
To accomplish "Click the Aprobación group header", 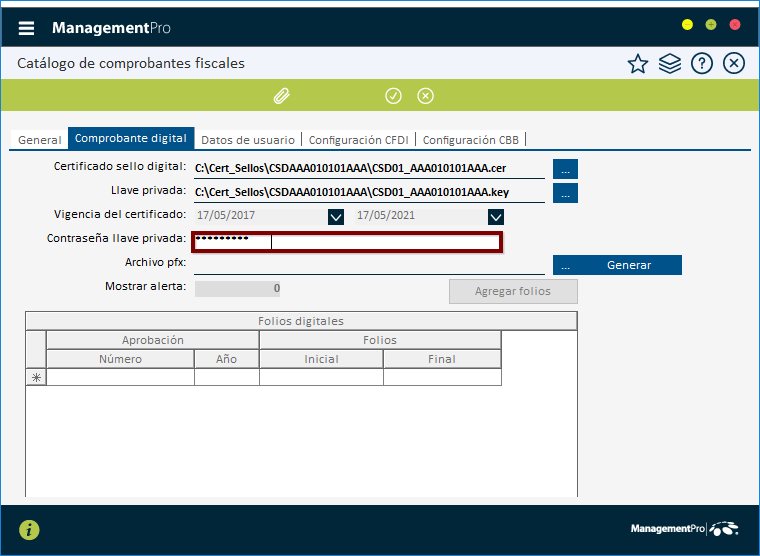I will 153,340.
